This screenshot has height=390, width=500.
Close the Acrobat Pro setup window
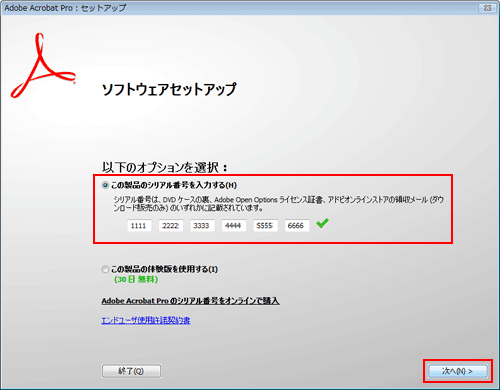pos(487,8)
